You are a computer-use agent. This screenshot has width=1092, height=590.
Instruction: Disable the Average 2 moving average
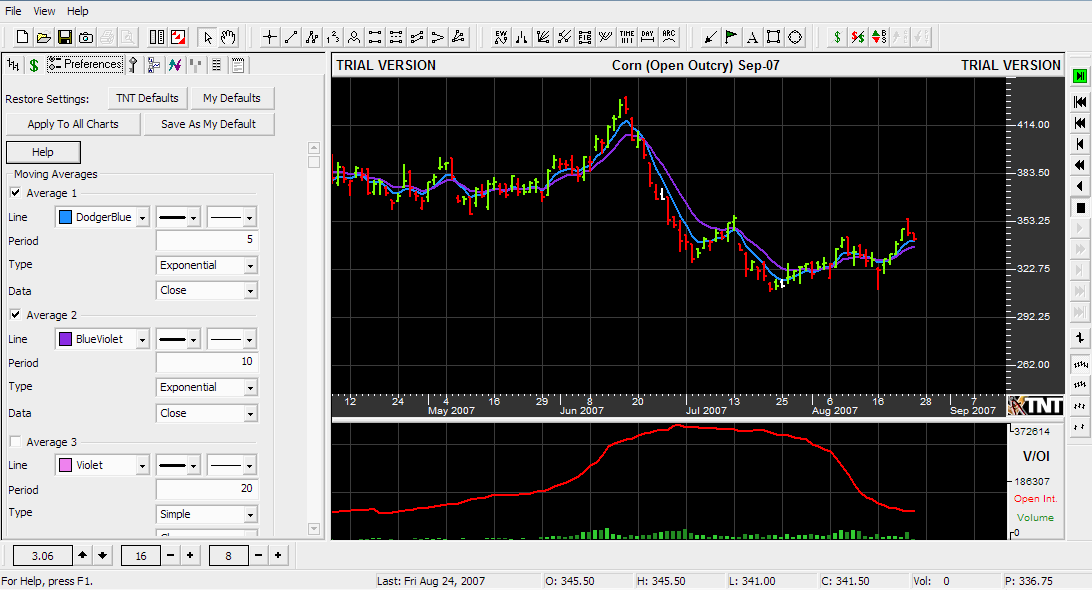pos(15,315)
